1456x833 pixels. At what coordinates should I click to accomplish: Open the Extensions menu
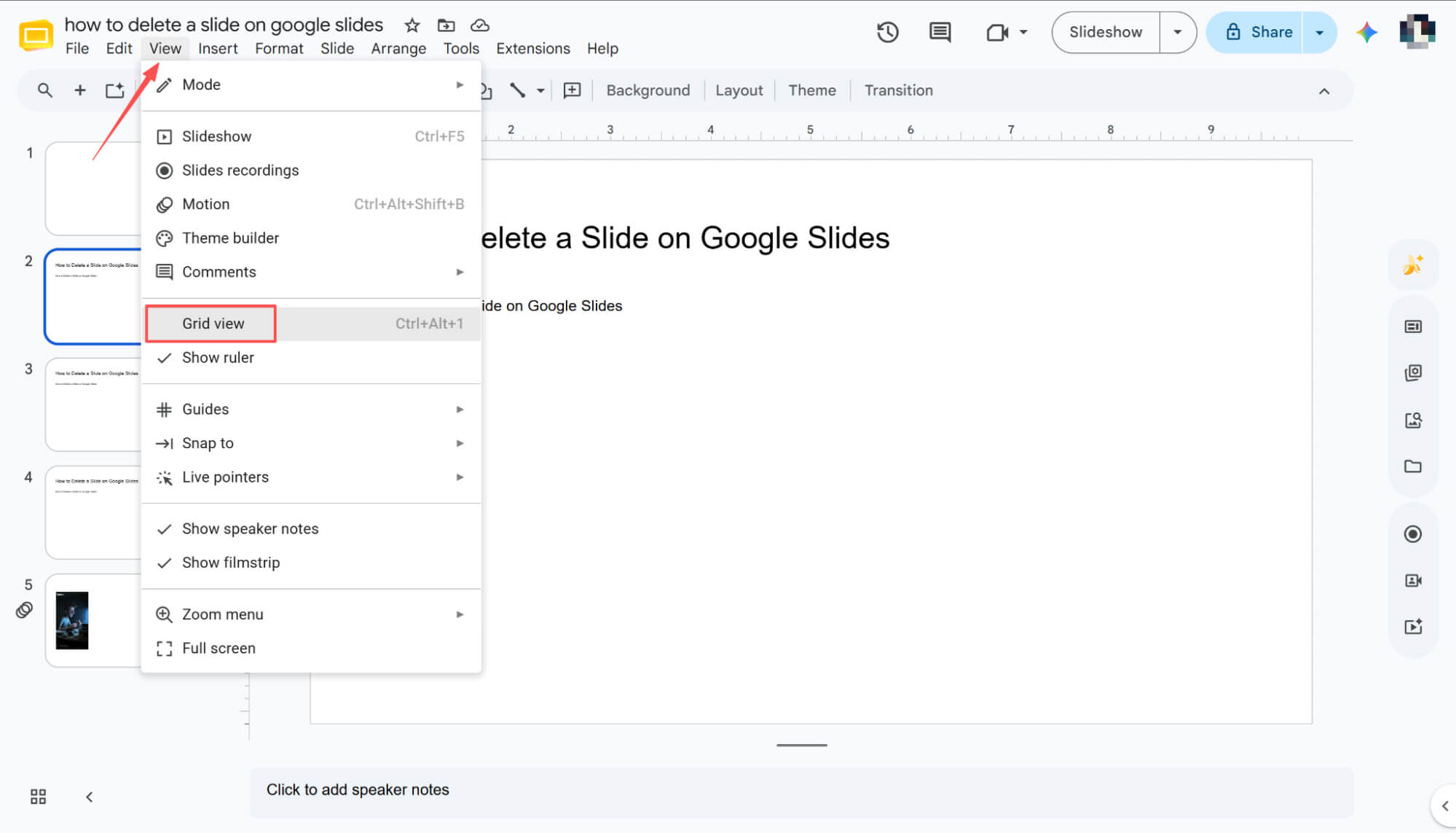coord(532,49)
